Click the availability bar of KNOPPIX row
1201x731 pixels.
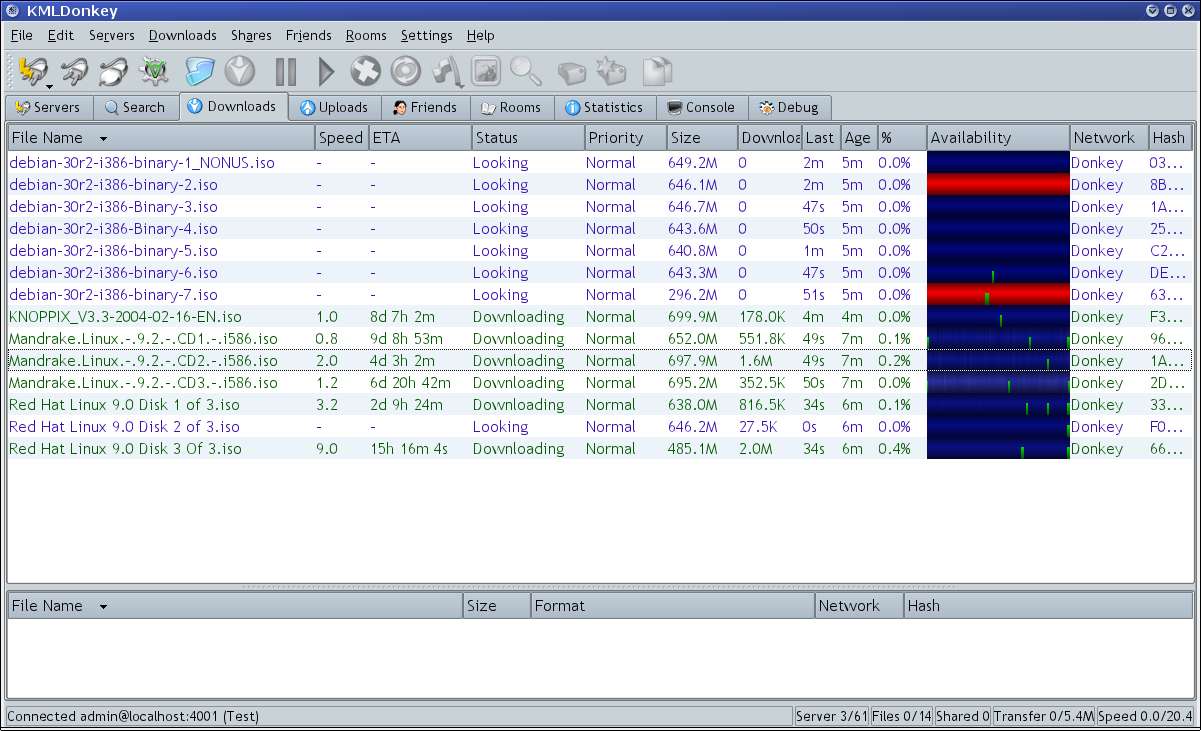(998, 316)
